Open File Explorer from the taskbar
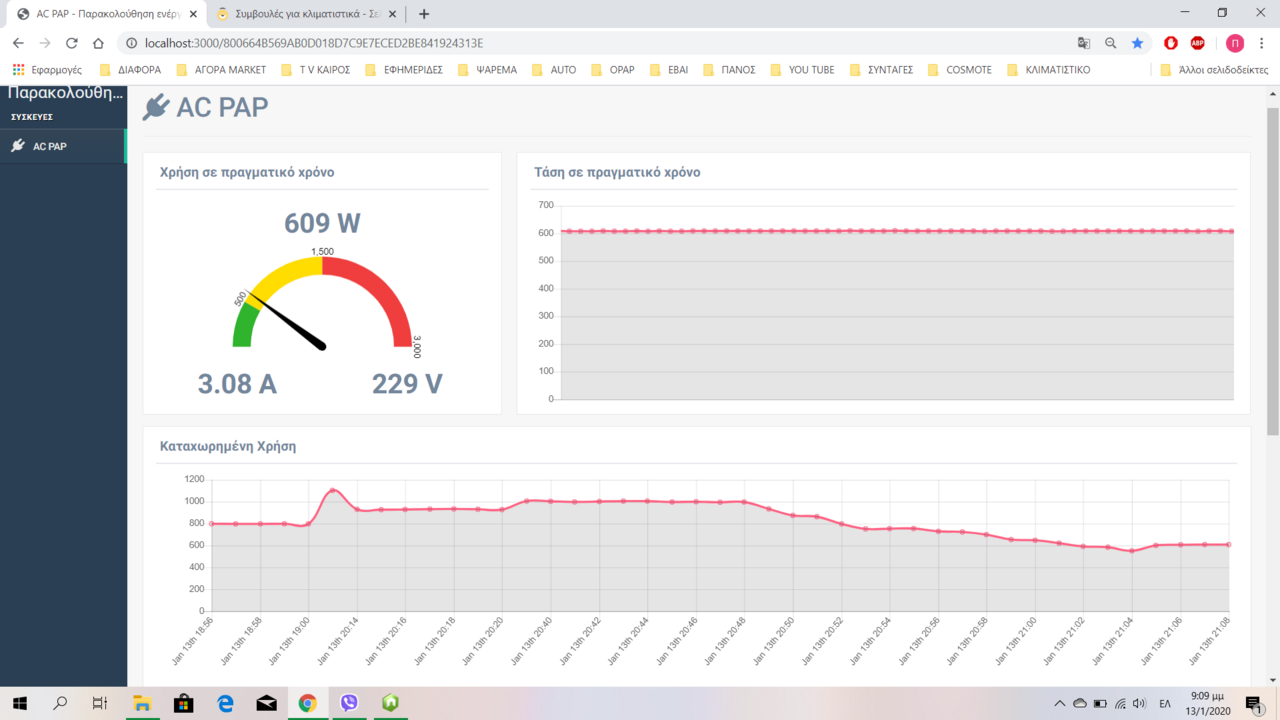 (142, 703)
